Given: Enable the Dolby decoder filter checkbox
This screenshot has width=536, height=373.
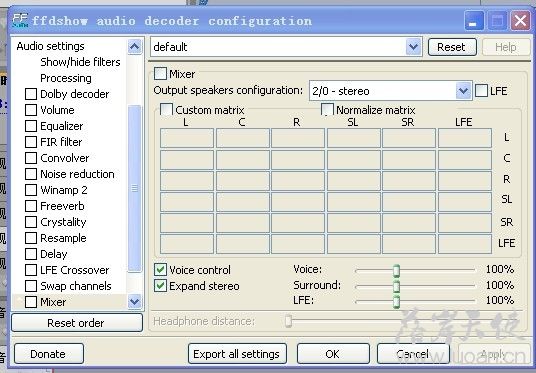Looking at the screenshot, I should point(31,94).
